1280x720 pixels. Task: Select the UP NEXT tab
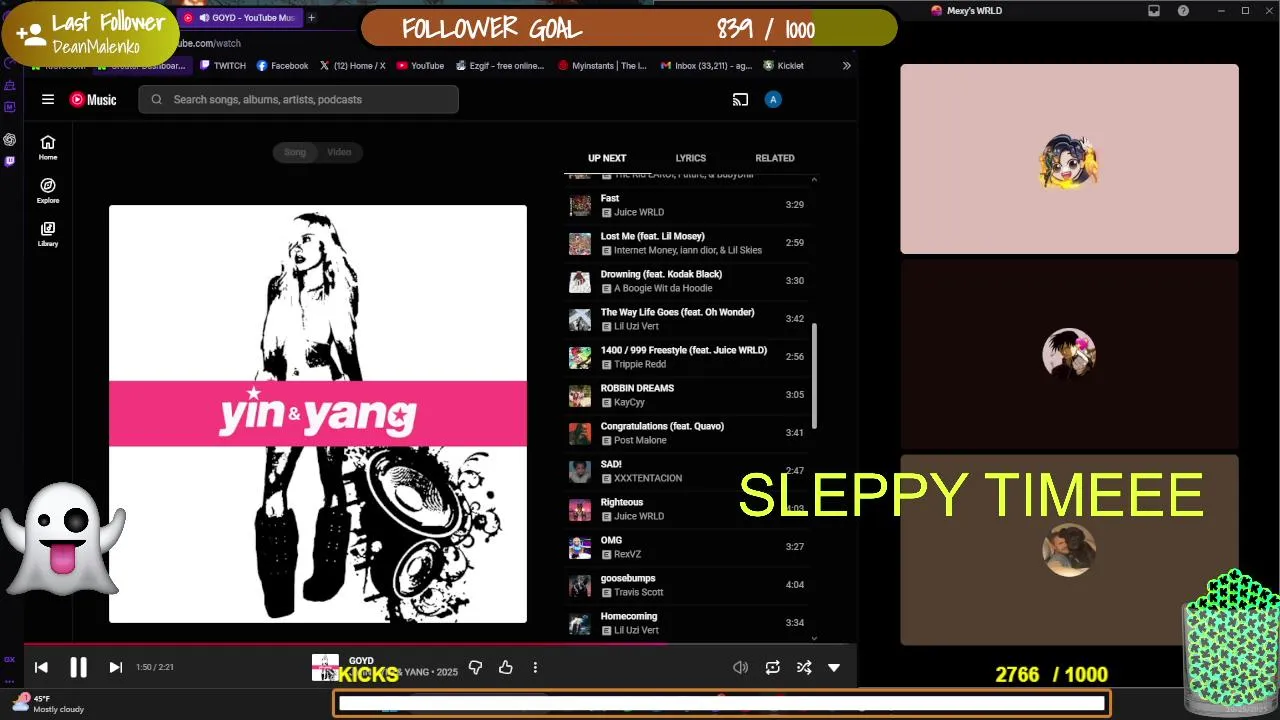click(x=607, y=158)
